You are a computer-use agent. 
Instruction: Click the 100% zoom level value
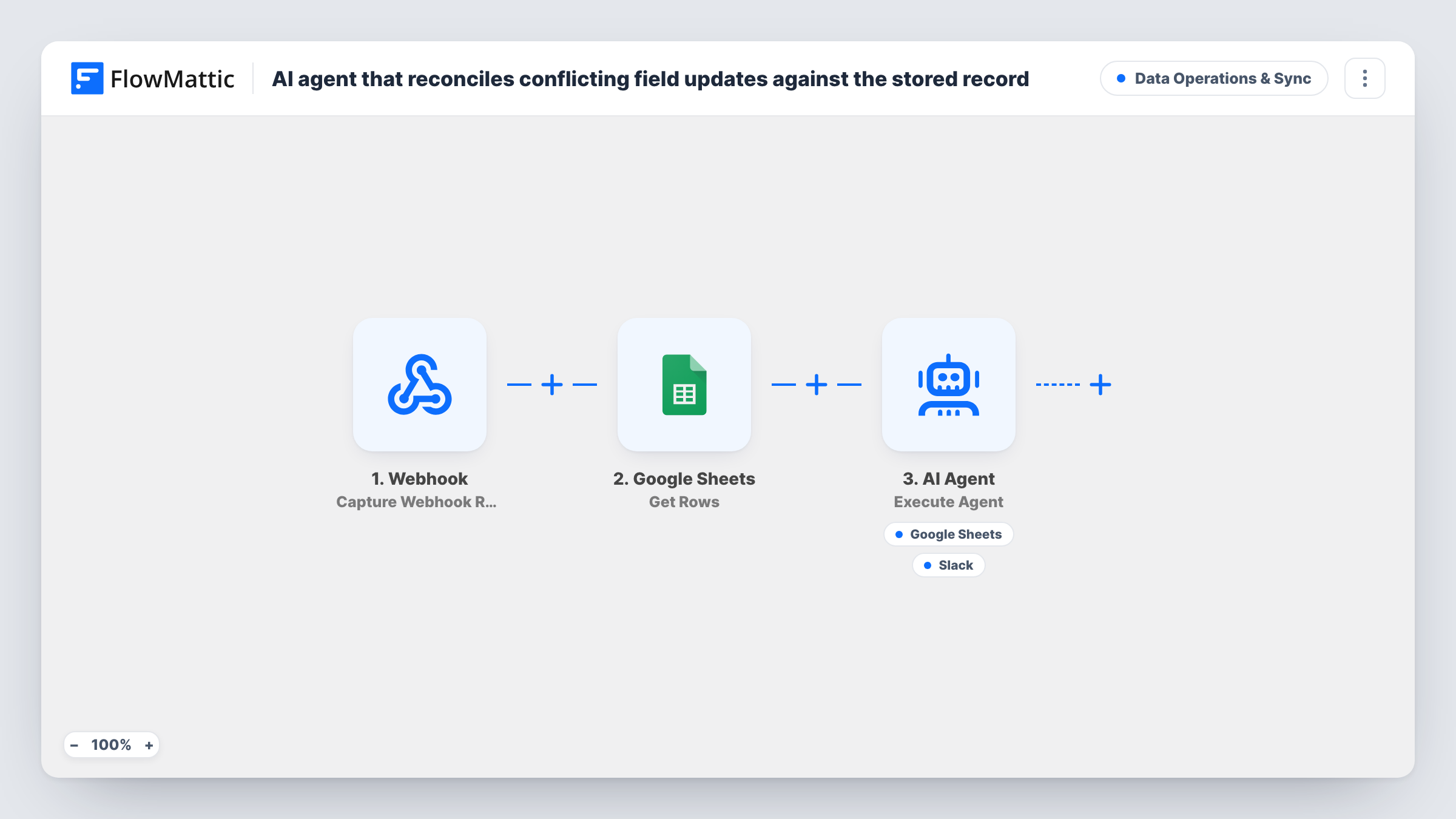point(111,745)
